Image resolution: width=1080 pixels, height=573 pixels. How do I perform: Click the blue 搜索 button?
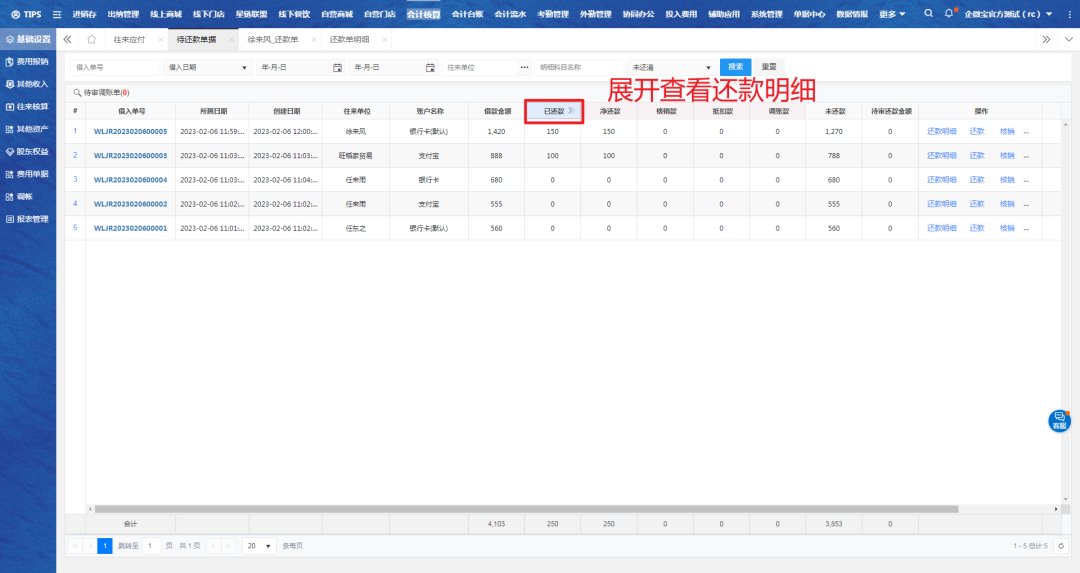(735, 67)
